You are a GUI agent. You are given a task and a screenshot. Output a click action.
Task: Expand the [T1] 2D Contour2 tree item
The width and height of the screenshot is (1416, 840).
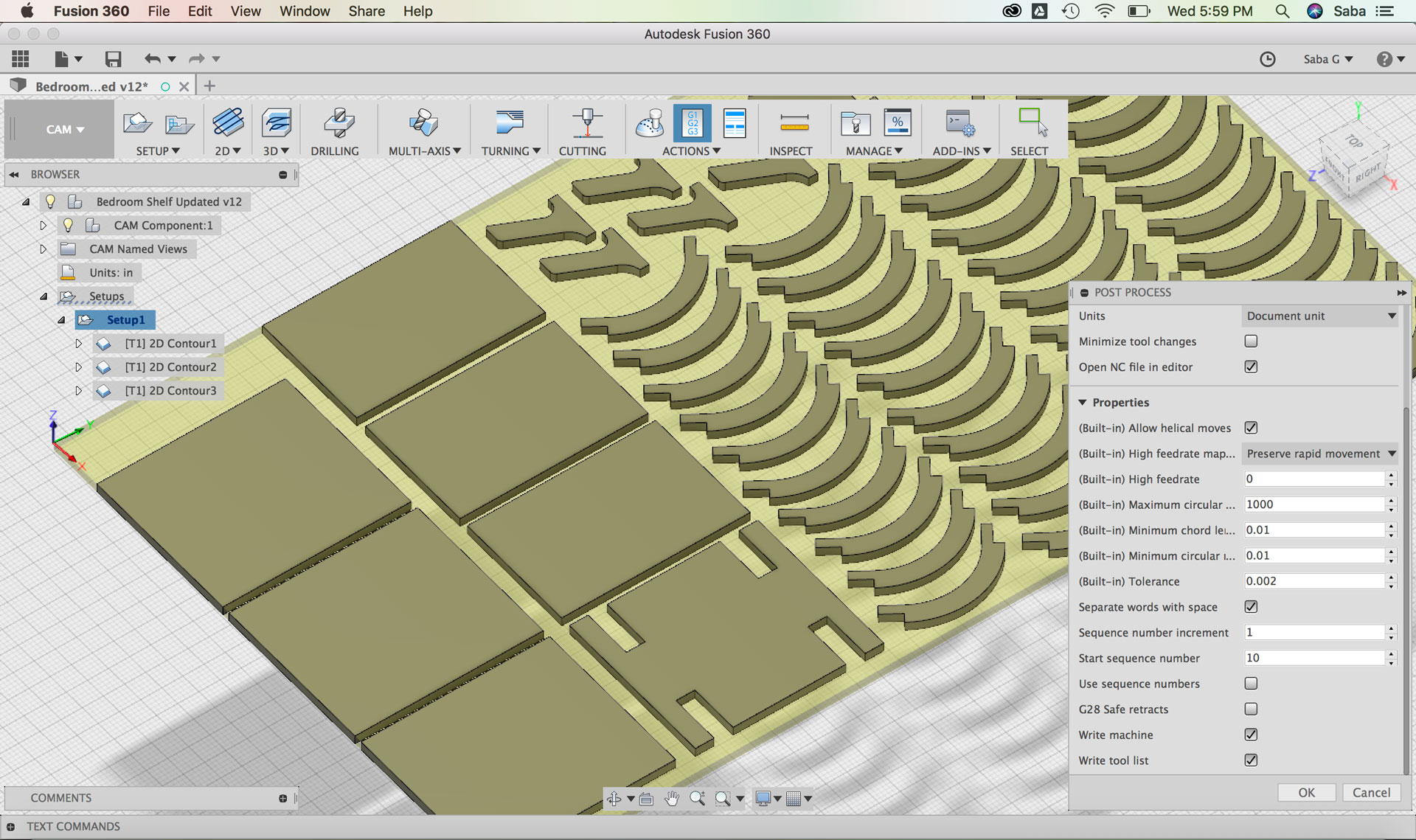click(79, 367)
